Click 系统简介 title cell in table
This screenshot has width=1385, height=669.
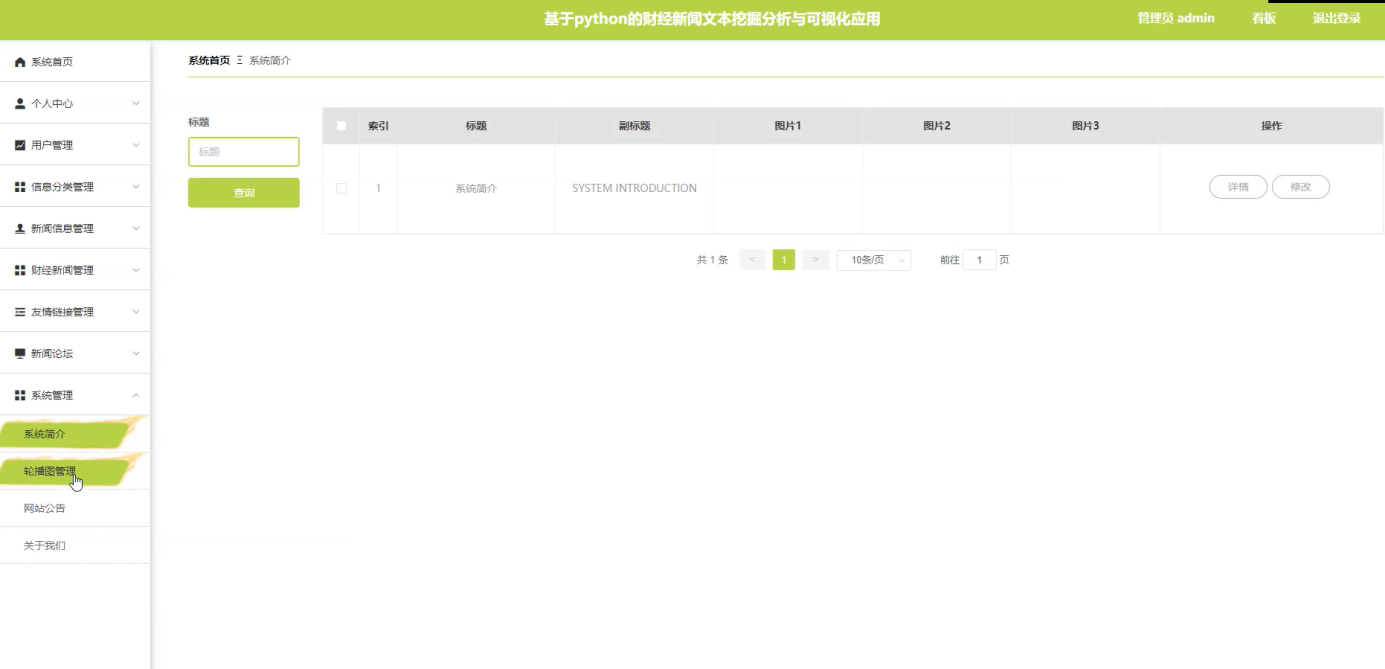[476, 188]
